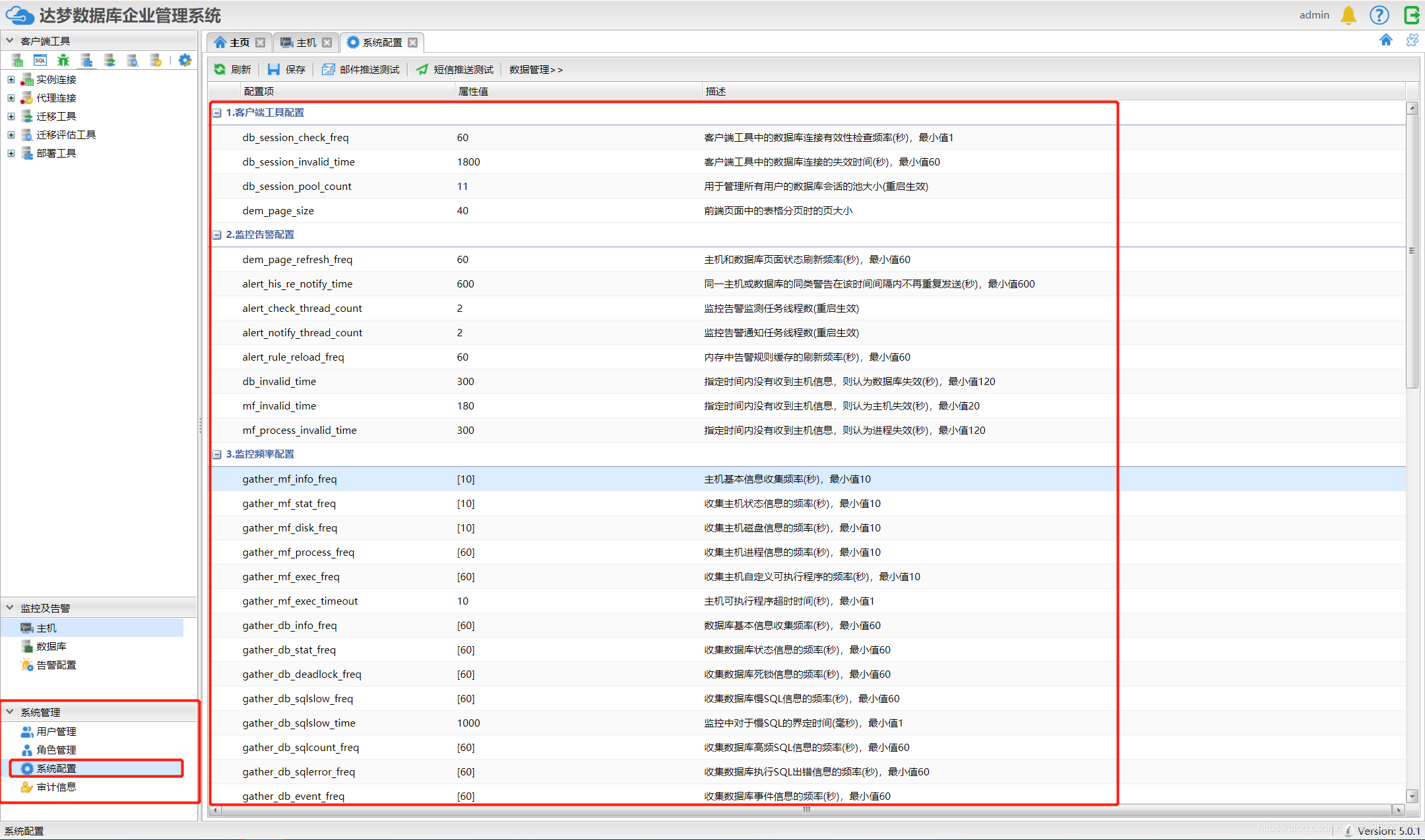This screenshot has width=1425, height=840.
Task: Open the help question mark icon
Action: coord(1379,15)
